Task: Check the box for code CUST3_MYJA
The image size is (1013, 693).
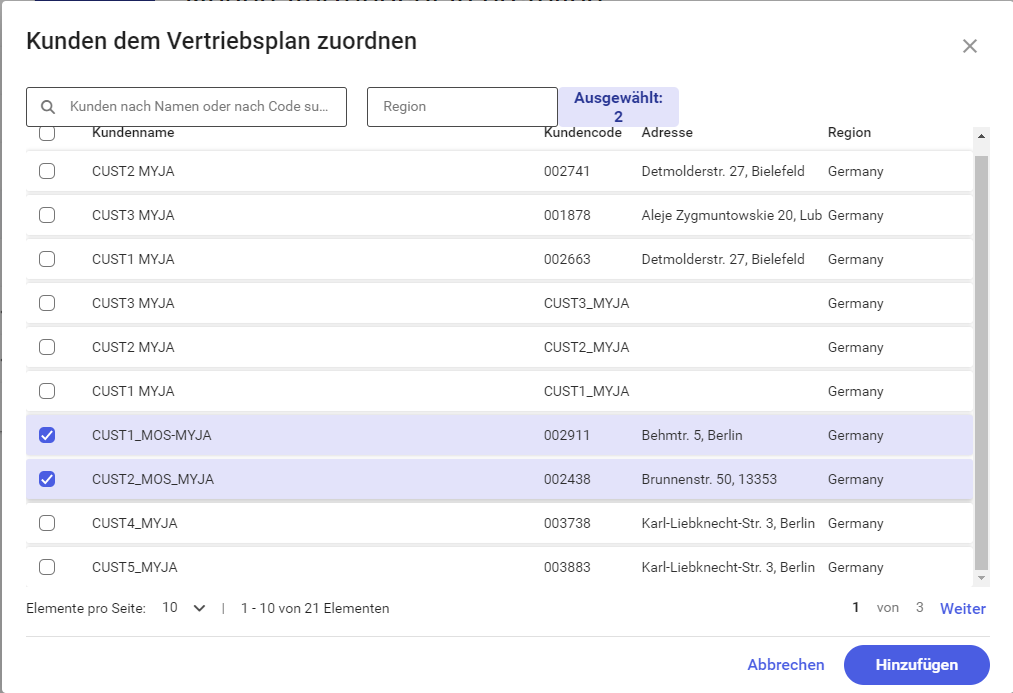Action: click(x=47, y=303)
